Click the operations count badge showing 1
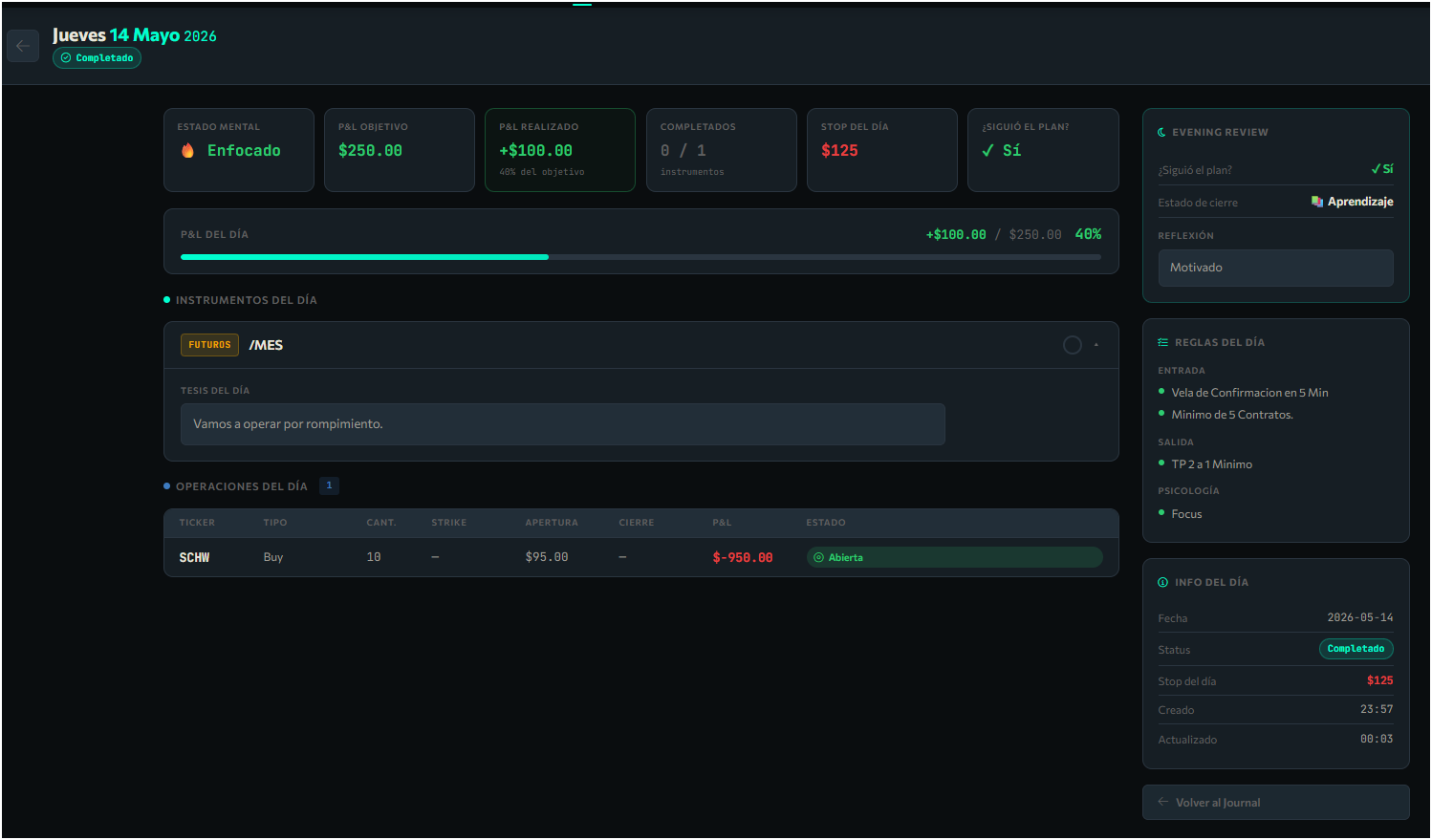This screenshot has height=840, width=1432. [329, 485]
